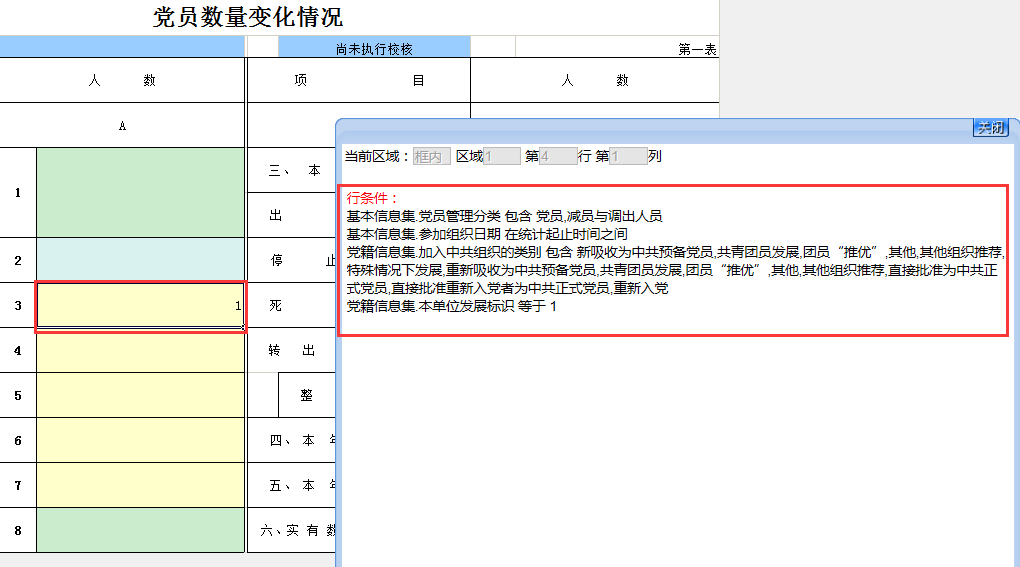The width and height of the screenshot is (1020, 567).
Task: Select the yellow cell in row 3 containing 1
Action: click(x=141, y=306)
